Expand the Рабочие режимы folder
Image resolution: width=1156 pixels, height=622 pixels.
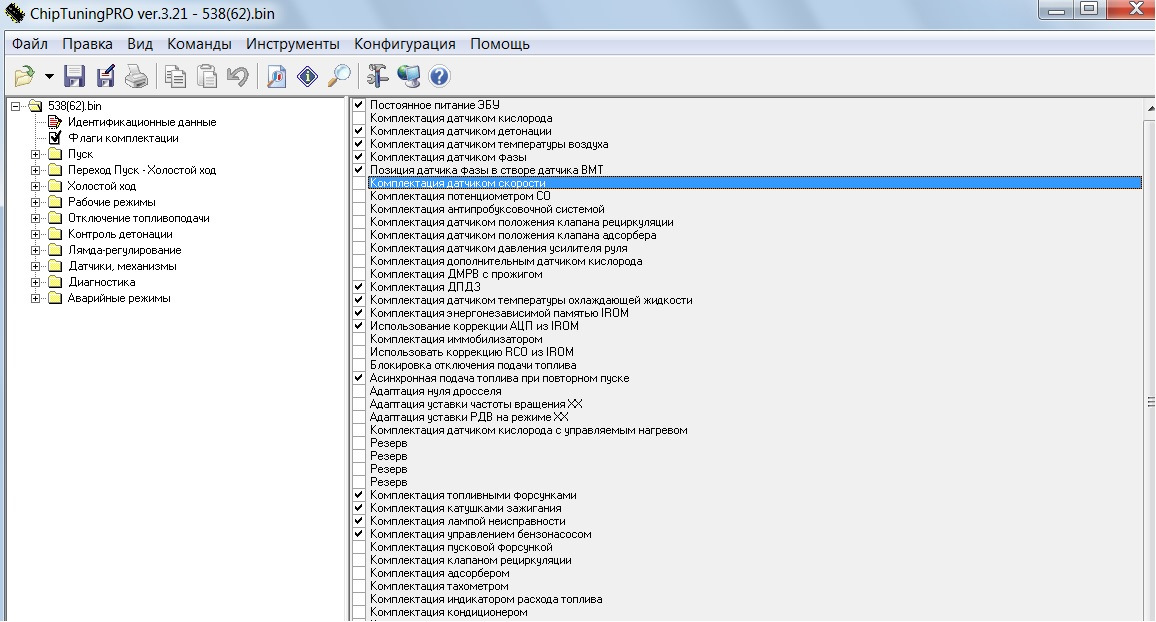click(x=35, y=202)
